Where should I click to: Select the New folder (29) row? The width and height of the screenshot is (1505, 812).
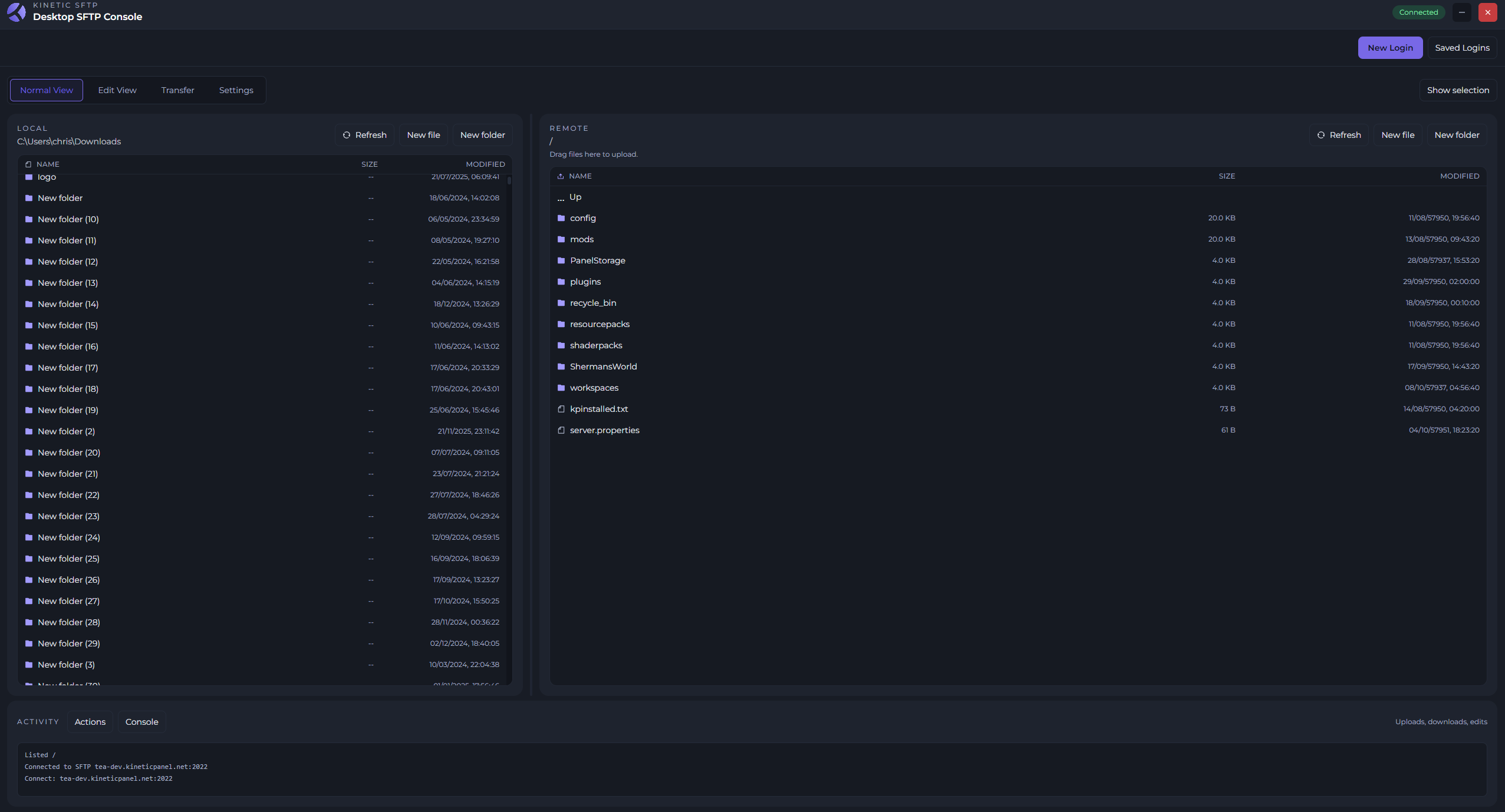[x=262, y=643]
